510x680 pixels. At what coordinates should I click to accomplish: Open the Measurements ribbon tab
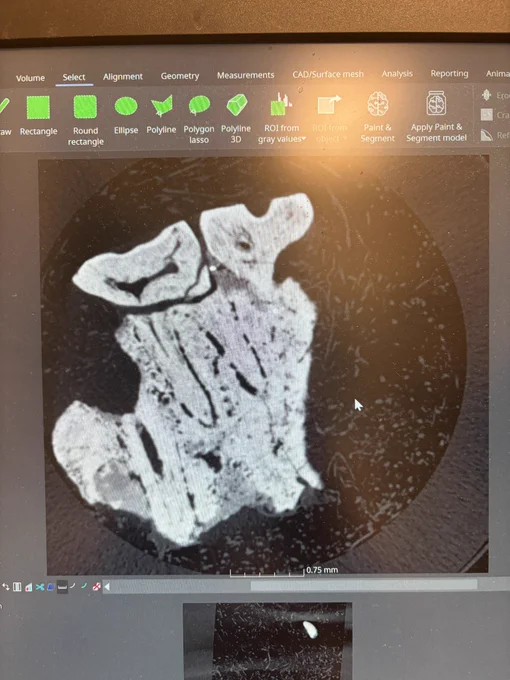coord(245,75)
